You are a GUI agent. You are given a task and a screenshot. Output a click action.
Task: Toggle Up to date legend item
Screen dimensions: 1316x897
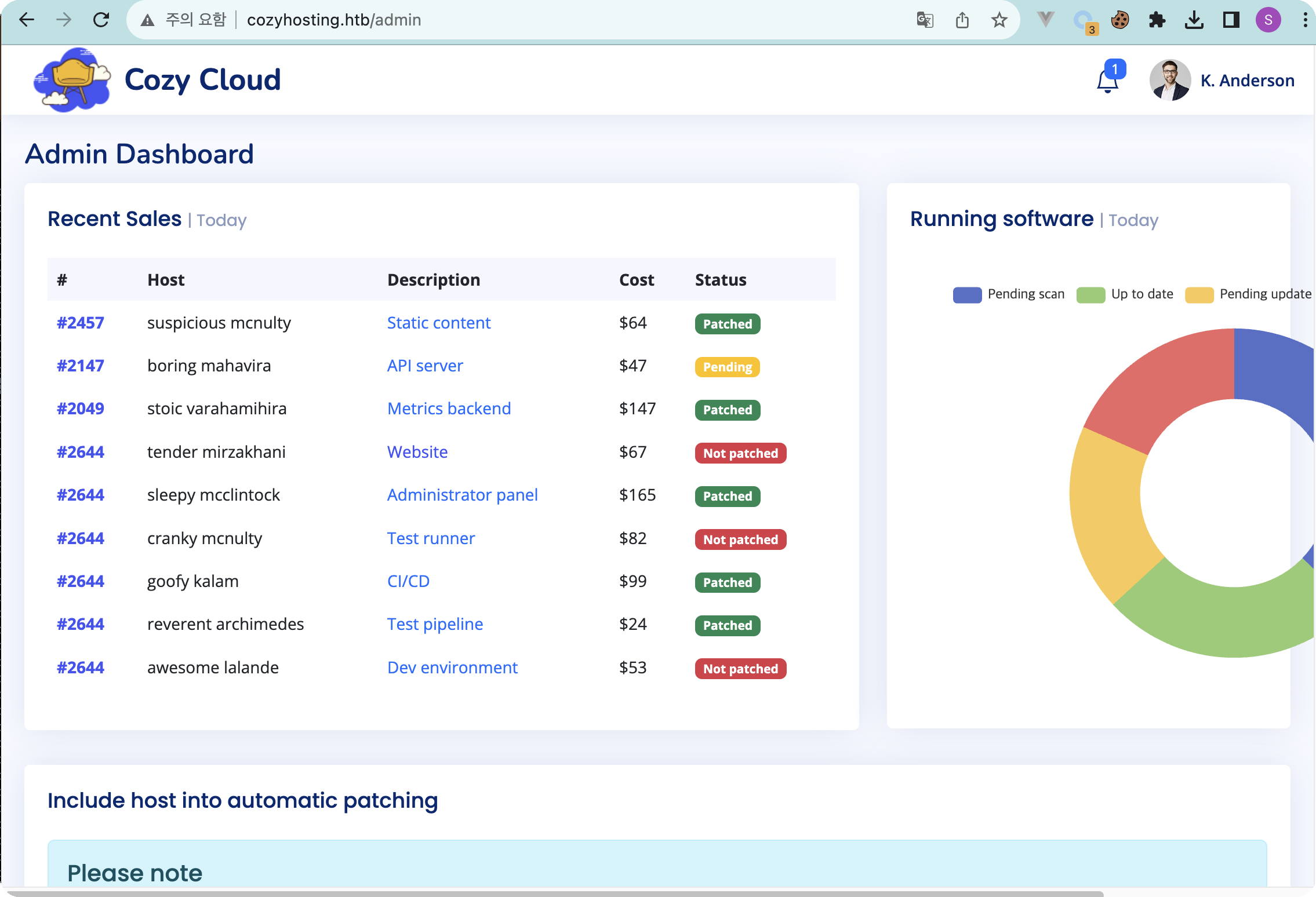coord(1125,294)
